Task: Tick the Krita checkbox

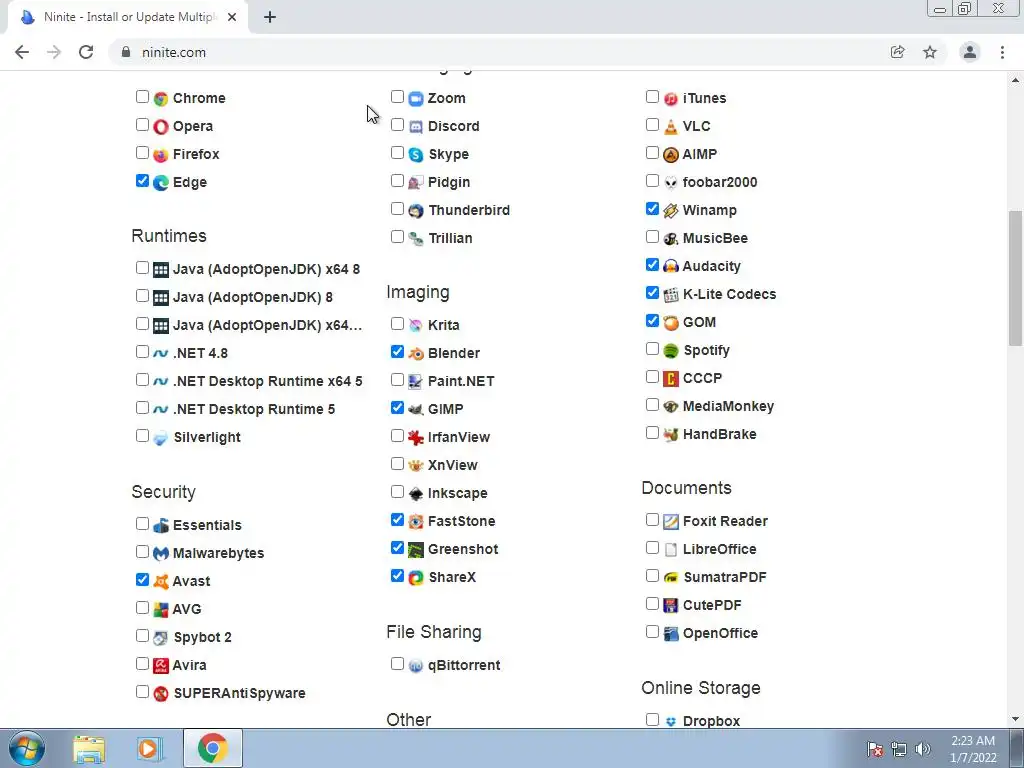Action: tap(397, 324)
